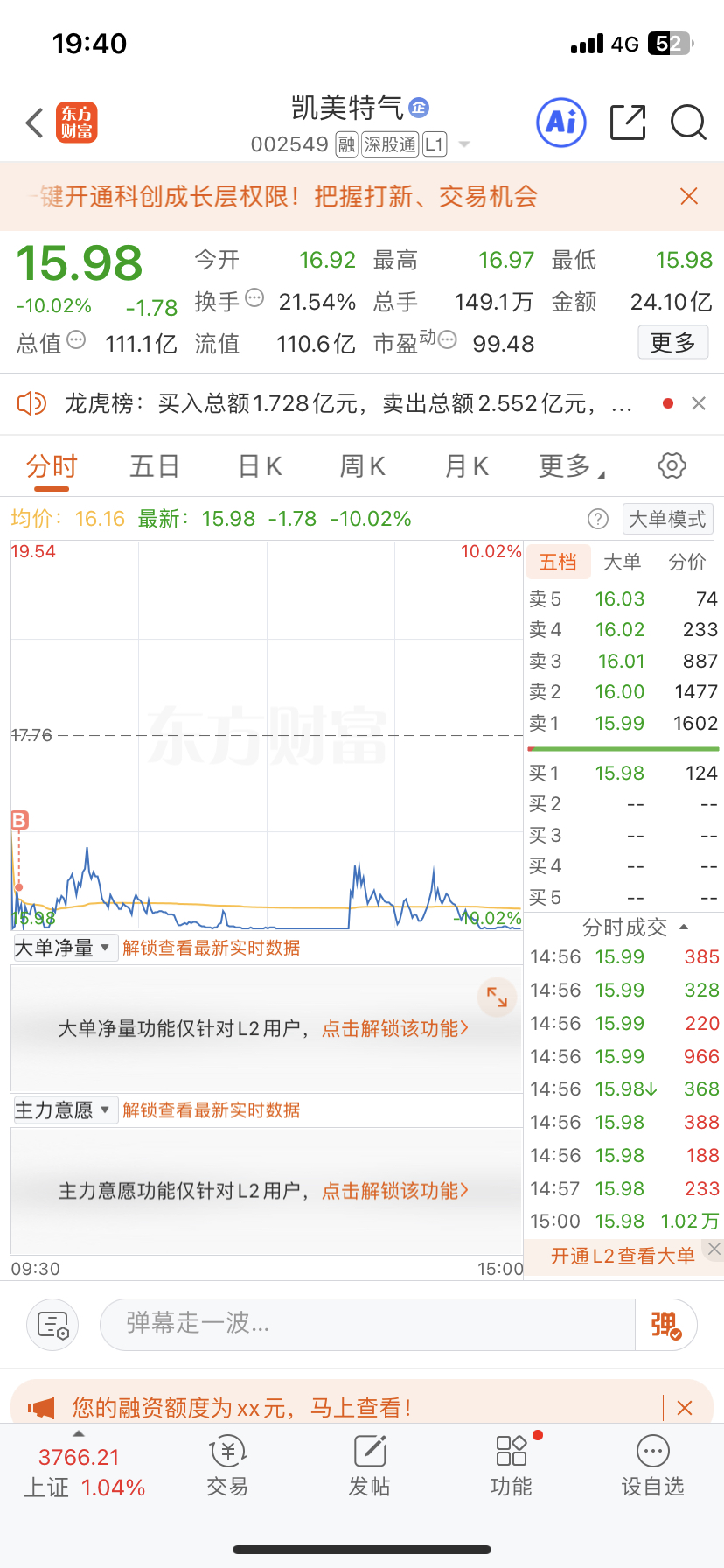
Task: Tap the speaker announcement icon
Action: click(x=32, y=403)
